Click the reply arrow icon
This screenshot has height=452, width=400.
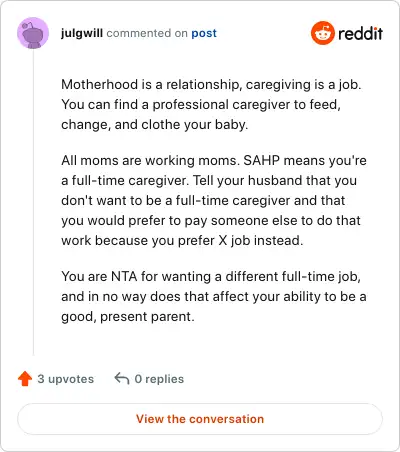[x=122, y=379]
